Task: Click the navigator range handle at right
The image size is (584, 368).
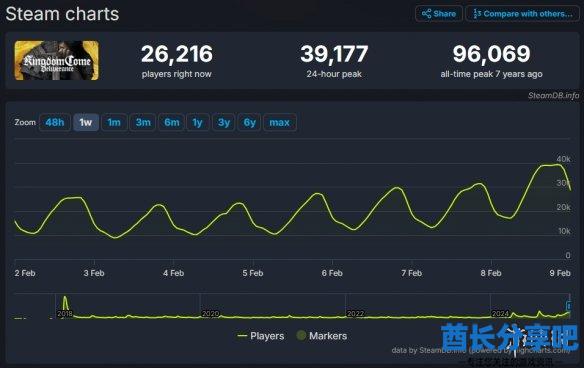Action: pos(569,306)
